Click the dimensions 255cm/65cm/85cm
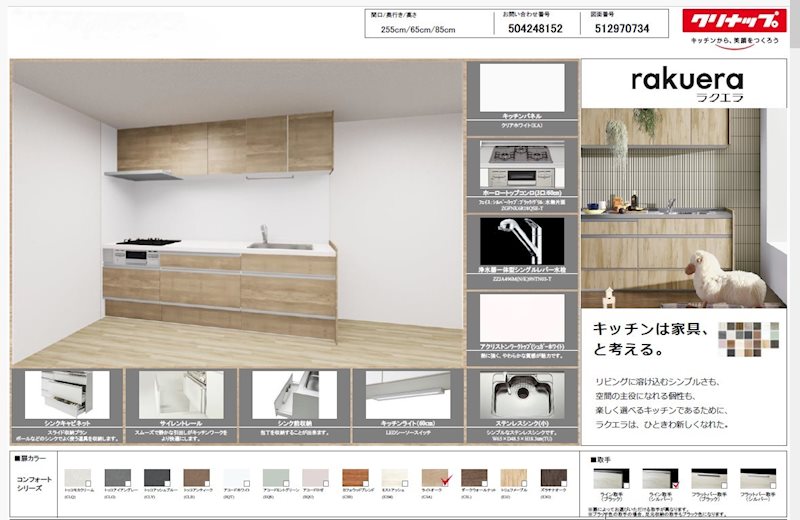Viewport: 800px width, 520px height. 418,30
